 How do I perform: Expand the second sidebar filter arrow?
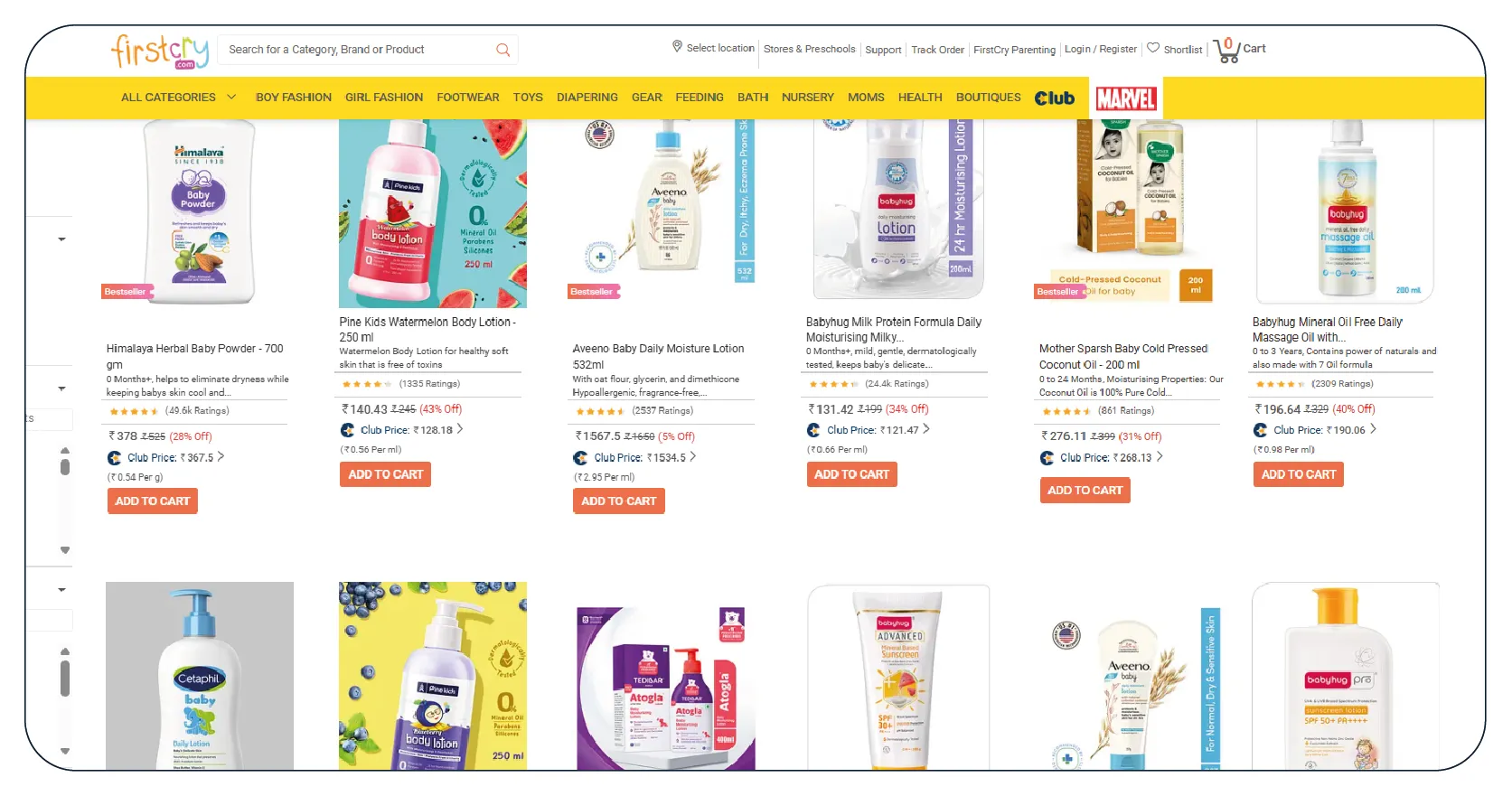[62, 389]
